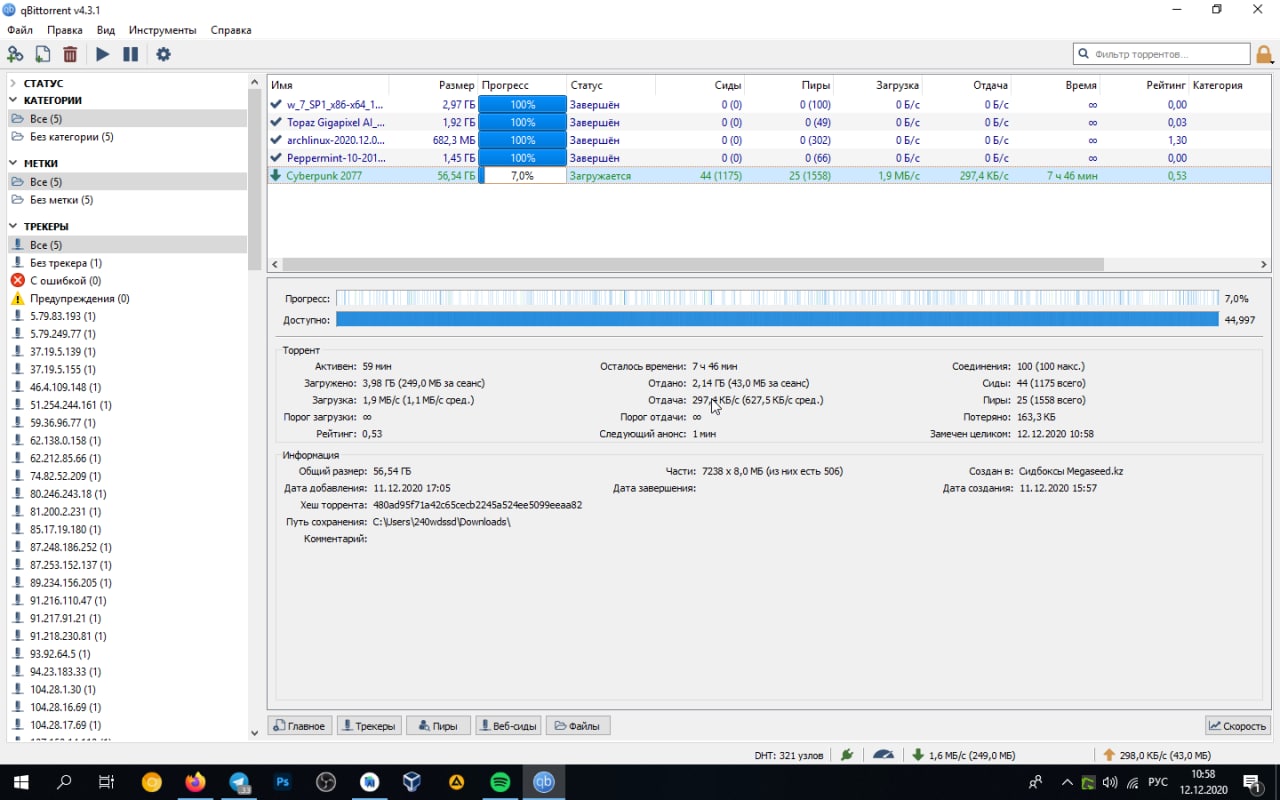This screenshot has height=800, width=1280.
Task: Click the availability bar labeled Доступно
Action: coord(777,320)
